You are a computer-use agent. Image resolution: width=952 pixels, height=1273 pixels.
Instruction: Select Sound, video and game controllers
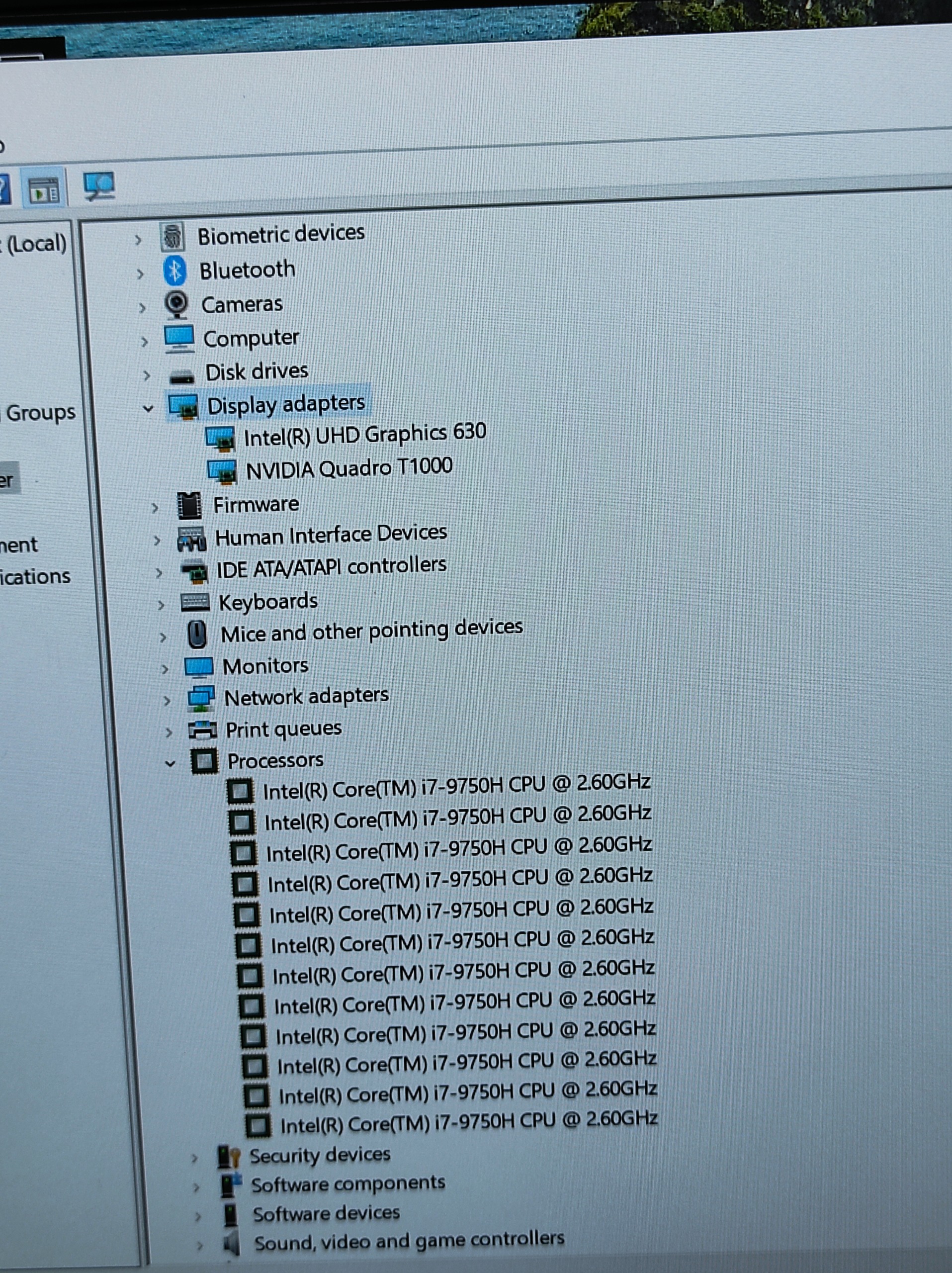coord(409,1241)
